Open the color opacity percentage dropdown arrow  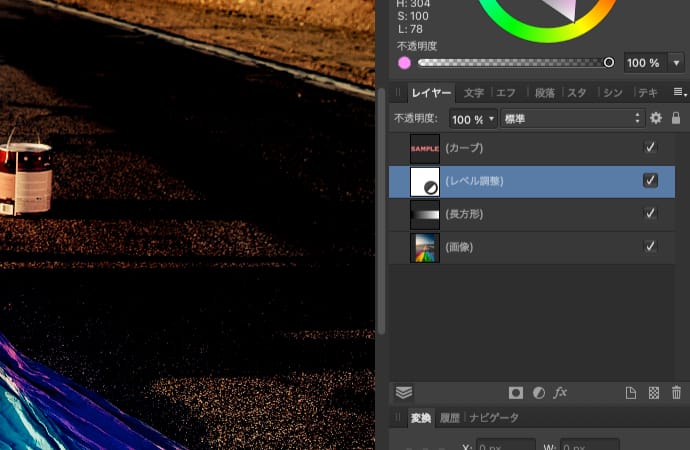(677, 63)
